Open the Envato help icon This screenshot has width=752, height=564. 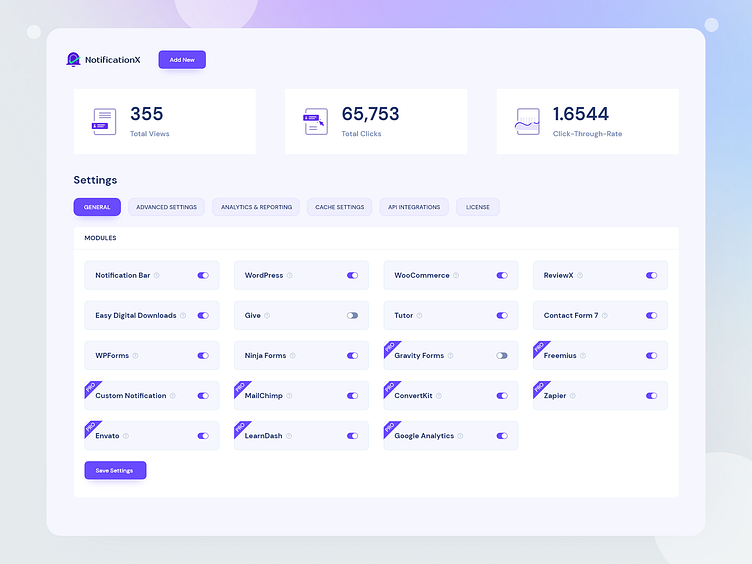126,436
